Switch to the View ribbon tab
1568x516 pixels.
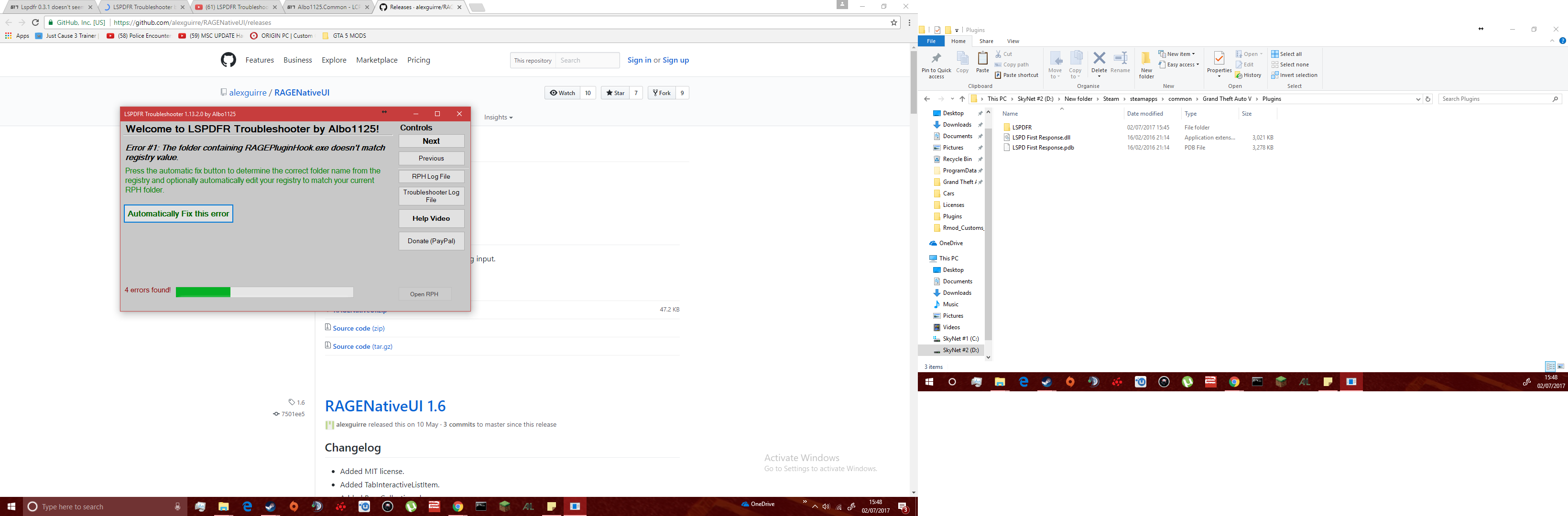(x=1013, y=42)
